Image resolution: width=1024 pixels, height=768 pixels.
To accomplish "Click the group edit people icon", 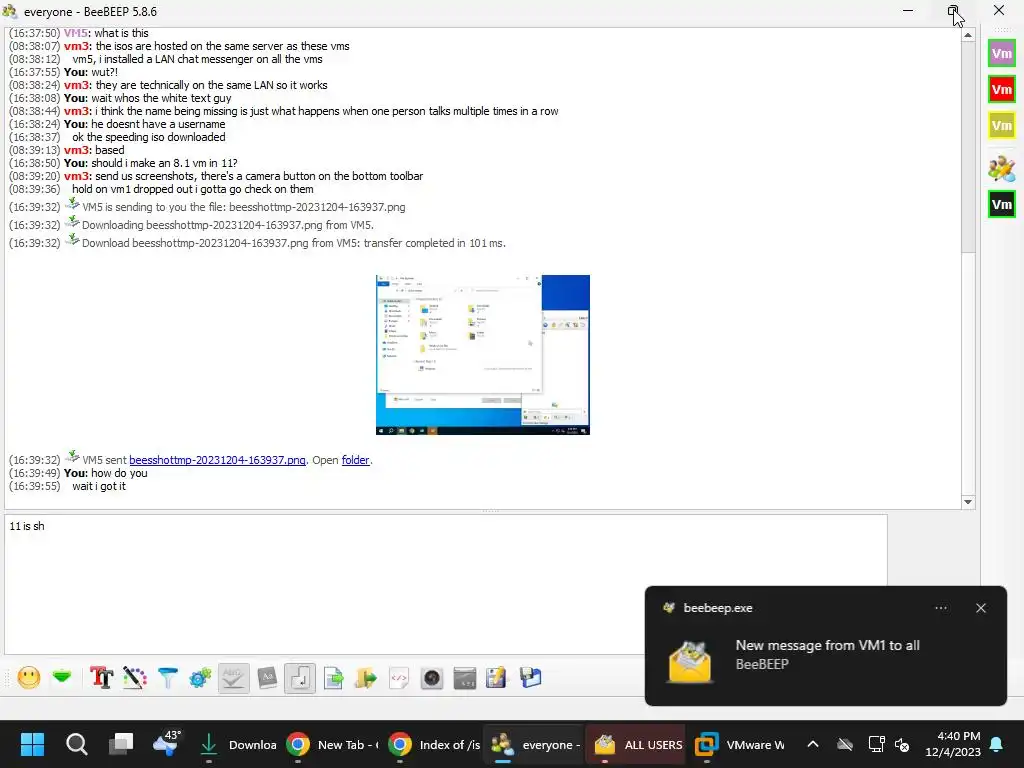I will click(1002, 169).
